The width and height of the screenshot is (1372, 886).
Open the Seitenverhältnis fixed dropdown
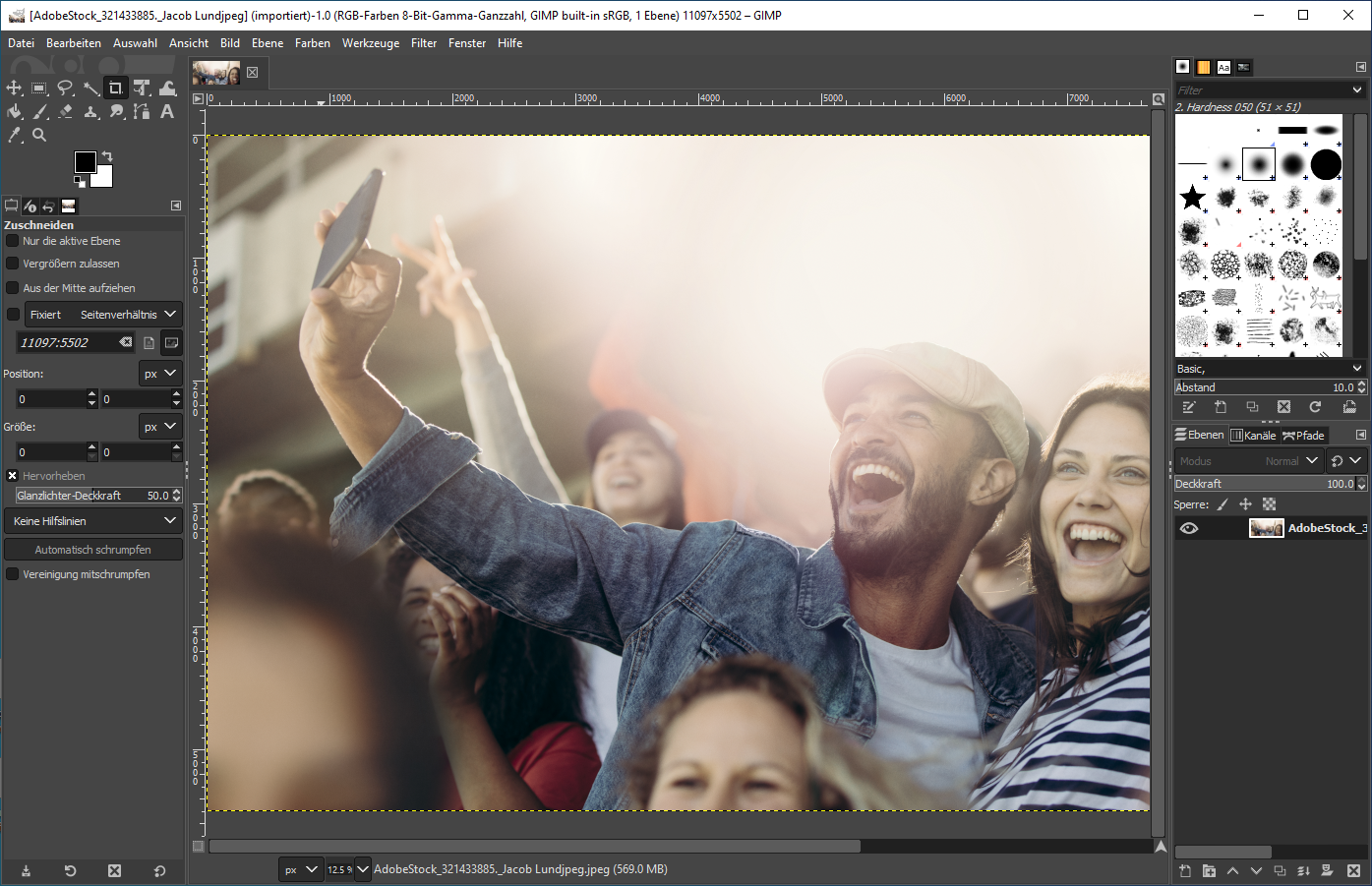click(103, 315)
